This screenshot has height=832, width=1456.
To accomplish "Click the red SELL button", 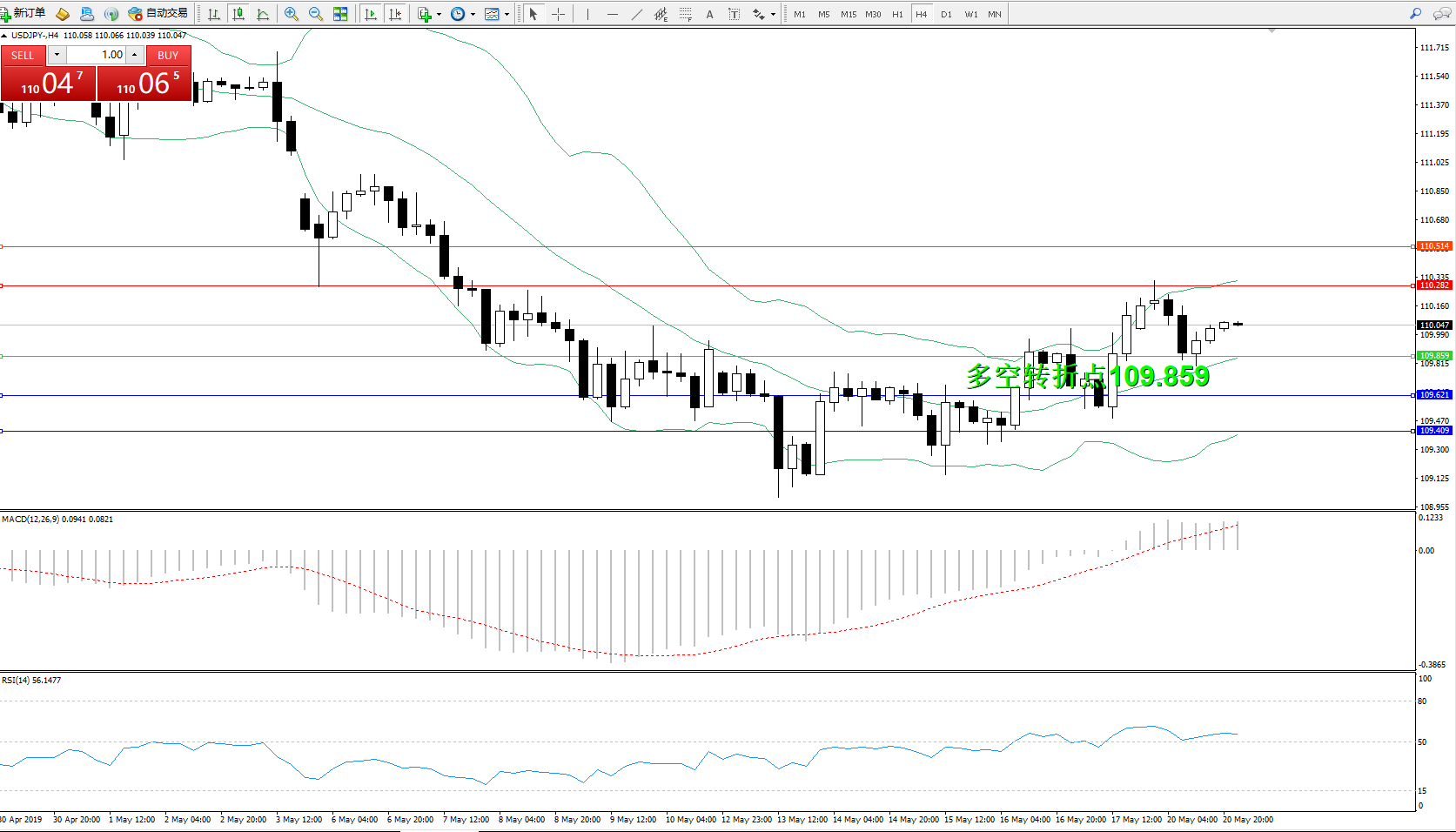I will (23, 55).
